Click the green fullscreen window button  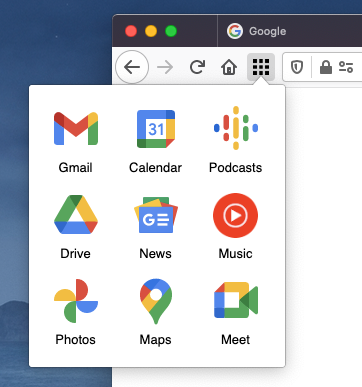171,31
